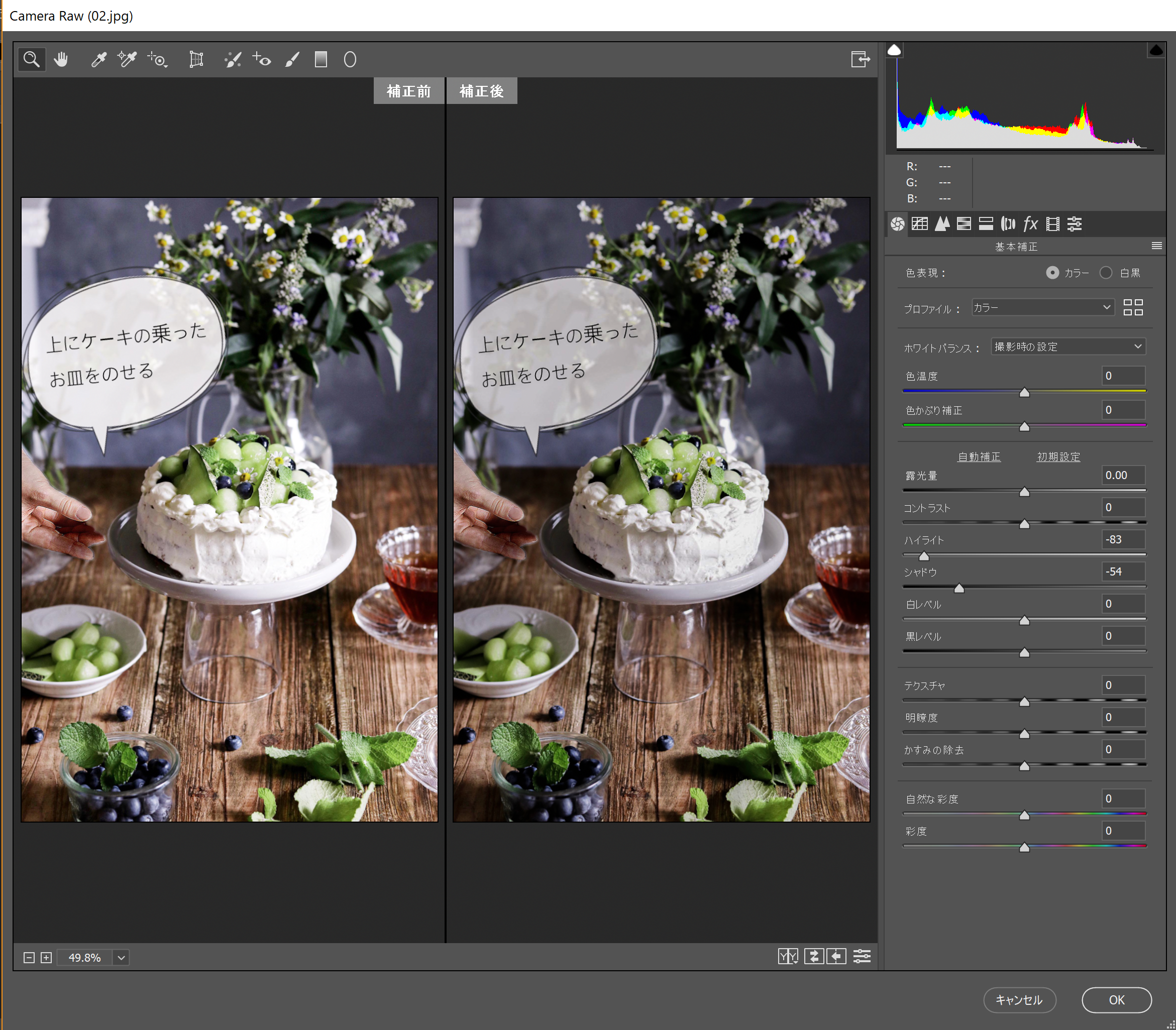This screenshot has height=1030, width=1176.
Task: Toggle shadow clipping warning in histogram
Action: [894, 50]
